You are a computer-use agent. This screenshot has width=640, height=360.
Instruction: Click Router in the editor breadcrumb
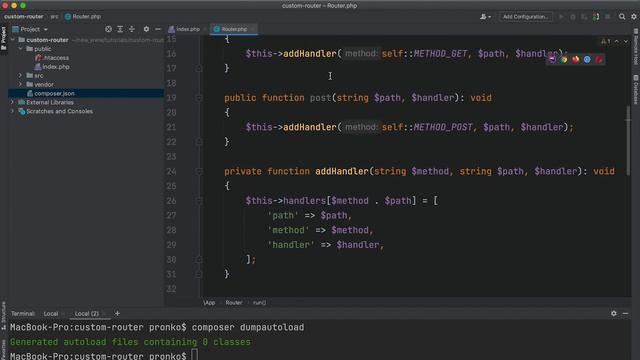click(234, 302)
